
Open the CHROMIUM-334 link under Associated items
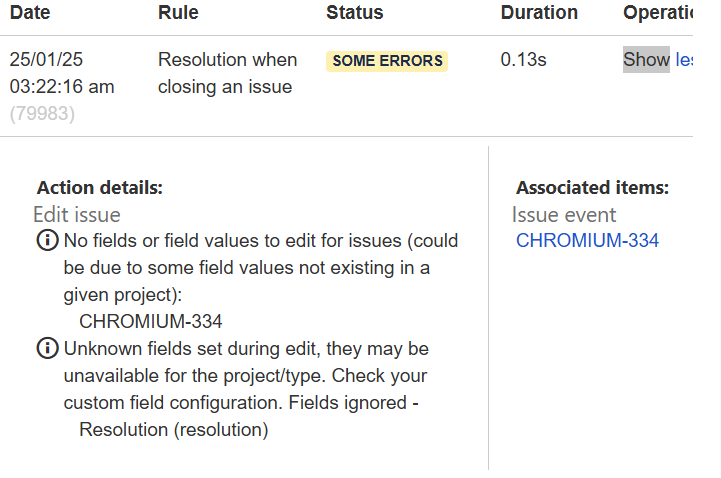pos(587,240)
